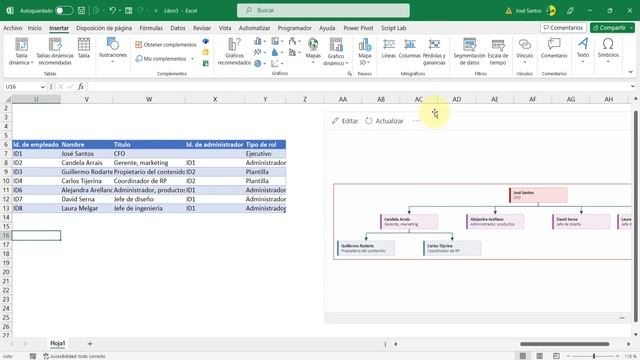
Task: Click Gráficos recomendados icon
Action: coord(234,51)
